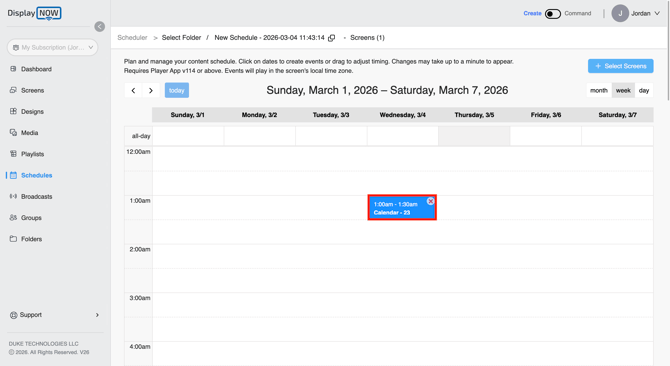Click the Playlists icon in sidebar

(x=13, y=154)
